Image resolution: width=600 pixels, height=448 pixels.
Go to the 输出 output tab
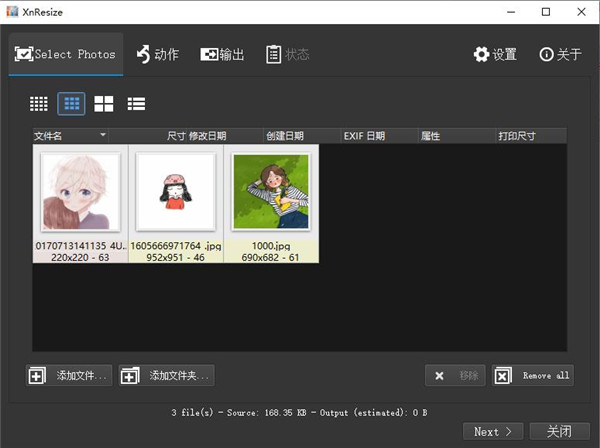tap(222, 54)
